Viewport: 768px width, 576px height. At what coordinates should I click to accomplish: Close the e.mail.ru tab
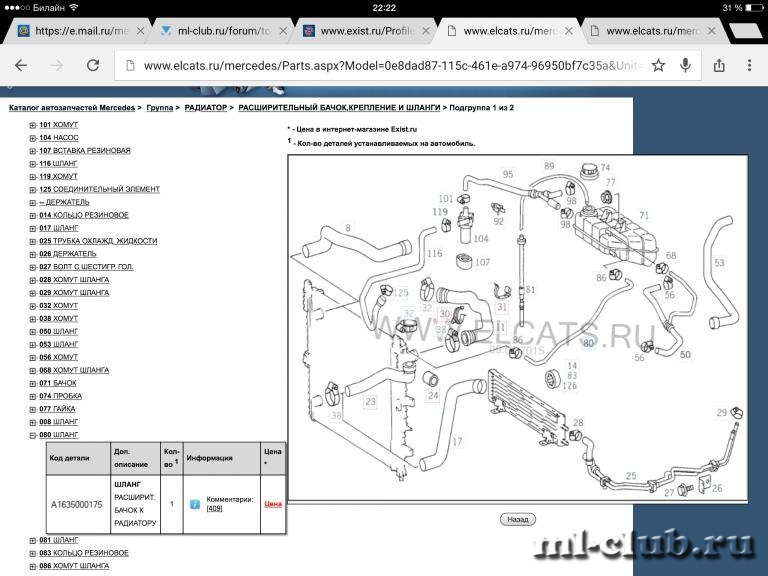[x=140, y=31]
